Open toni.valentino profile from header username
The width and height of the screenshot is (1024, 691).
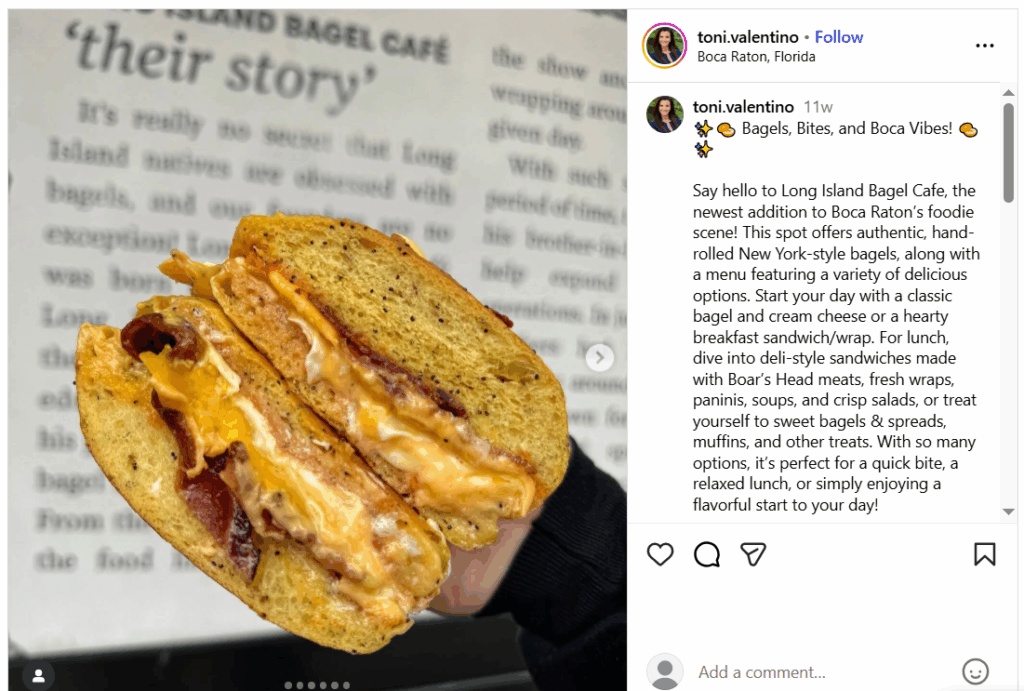coord(748,37)
